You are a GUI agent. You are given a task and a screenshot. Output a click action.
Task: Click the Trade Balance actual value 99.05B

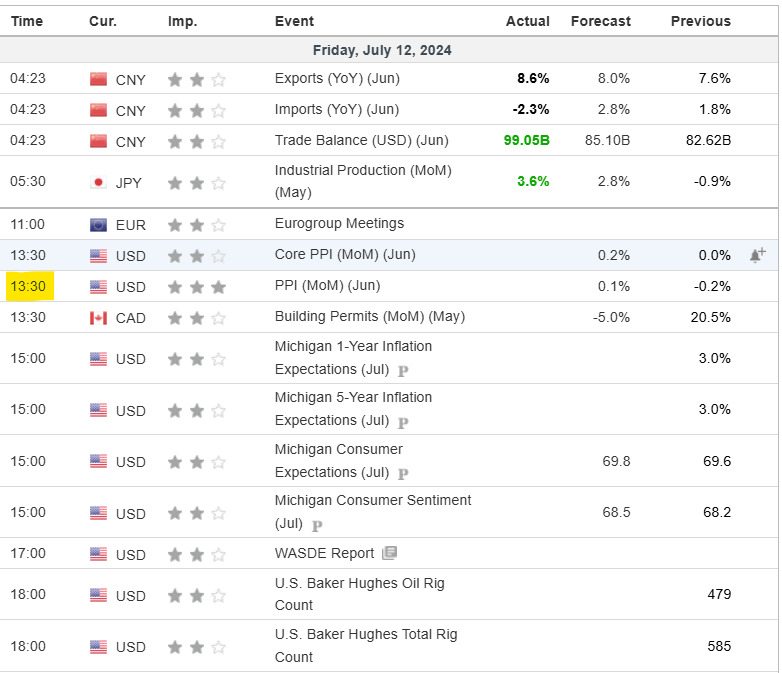tap(527, 140)
